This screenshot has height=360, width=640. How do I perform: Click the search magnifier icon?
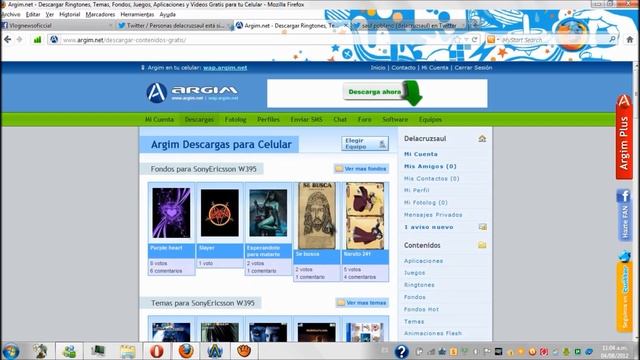tap(612, 40)
